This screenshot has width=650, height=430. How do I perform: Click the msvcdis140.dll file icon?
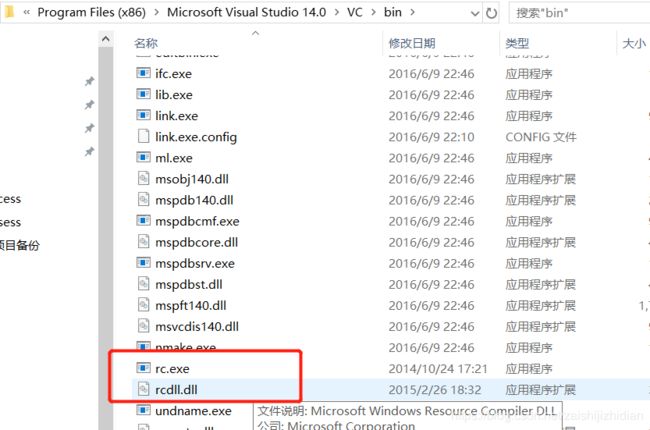coord(143,326)
